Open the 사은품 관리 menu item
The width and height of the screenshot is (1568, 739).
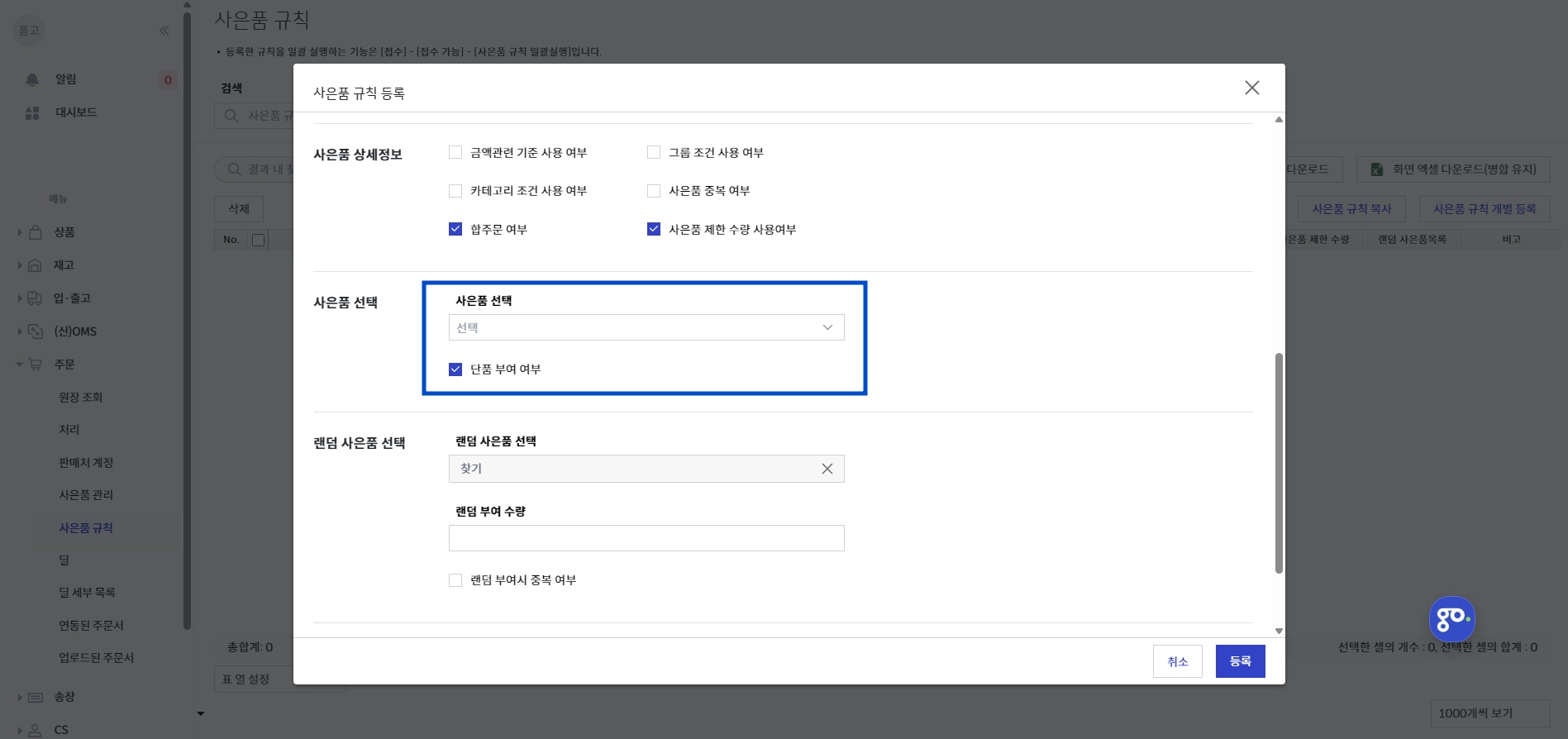(x=86, y=495)
